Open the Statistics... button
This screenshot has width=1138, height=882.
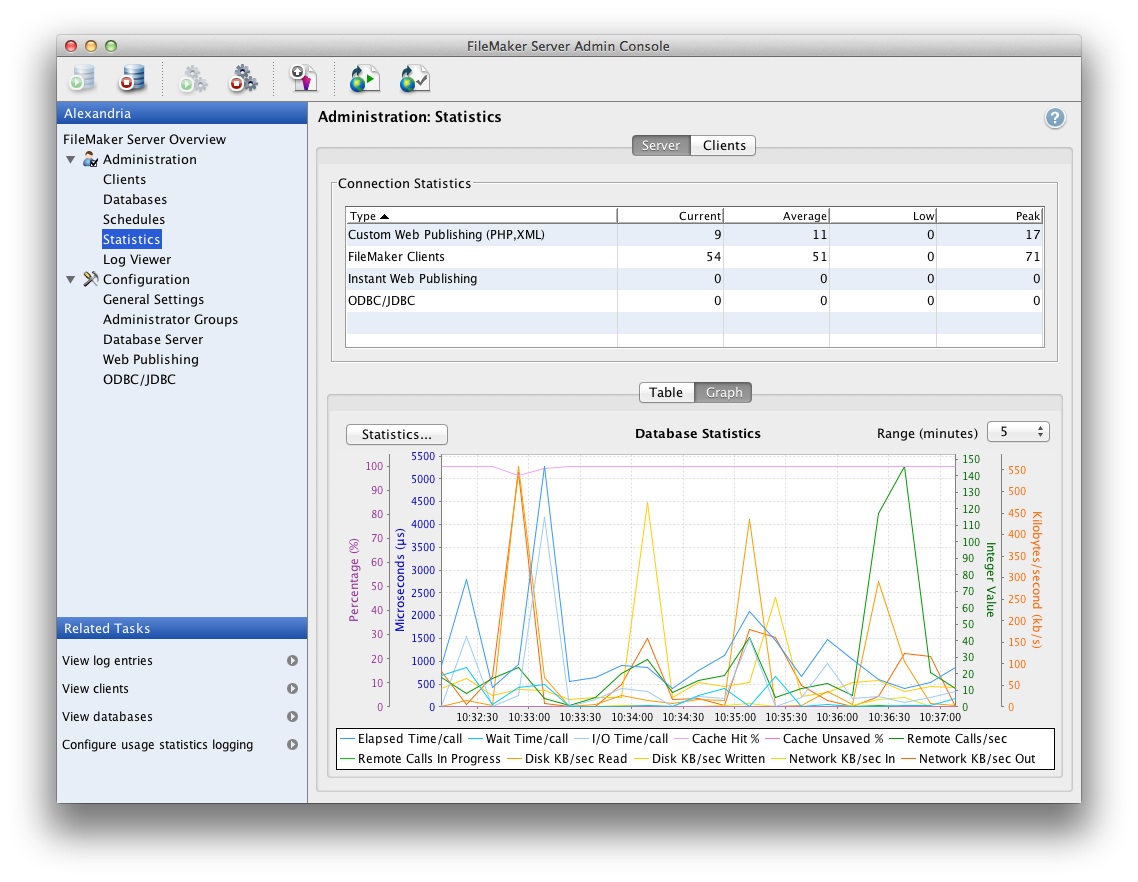(396, 434)
